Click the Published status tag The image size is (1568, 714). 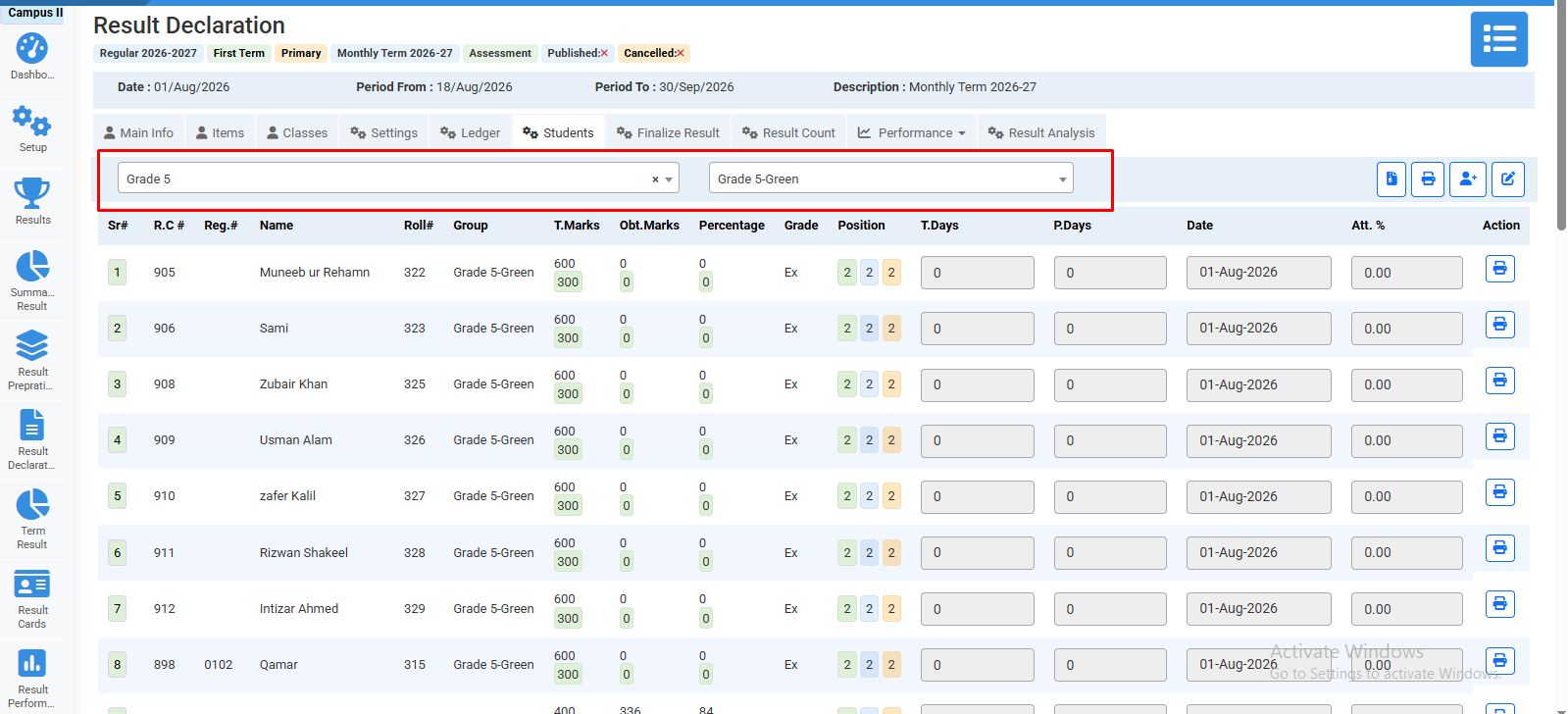tap(578, 53)
